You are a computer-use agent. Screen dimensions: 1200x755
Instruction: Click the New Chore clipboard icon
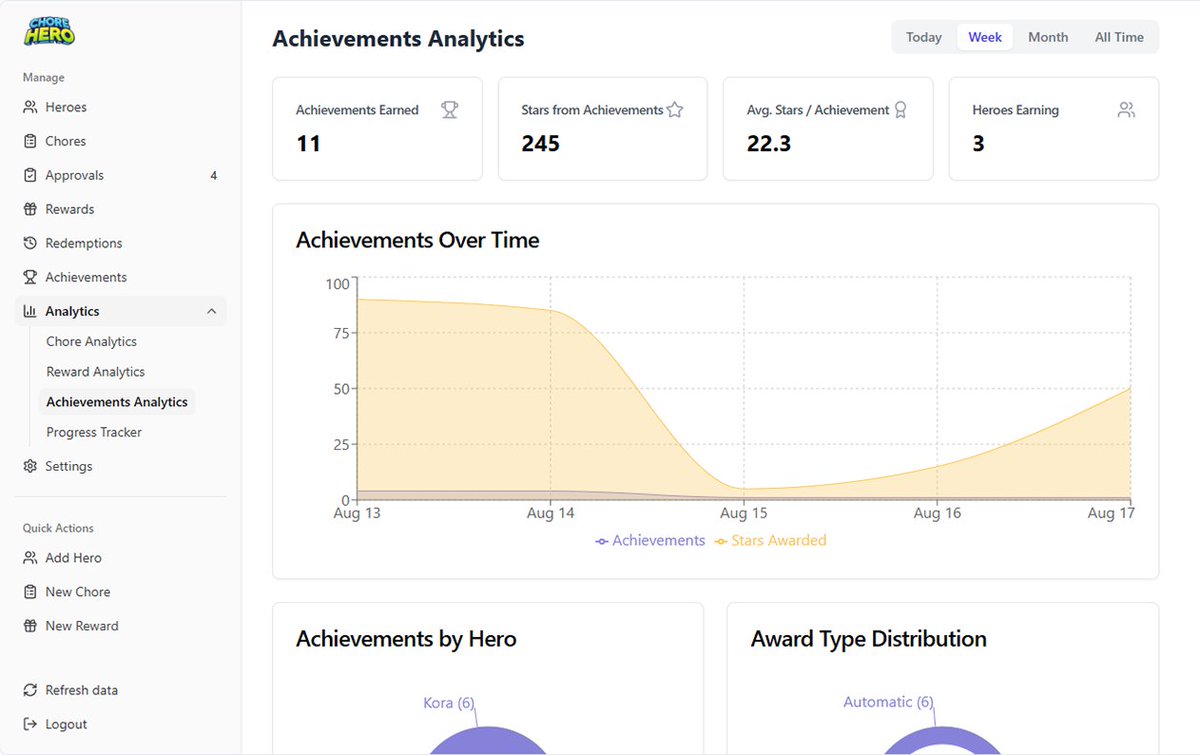click(30, 592)
